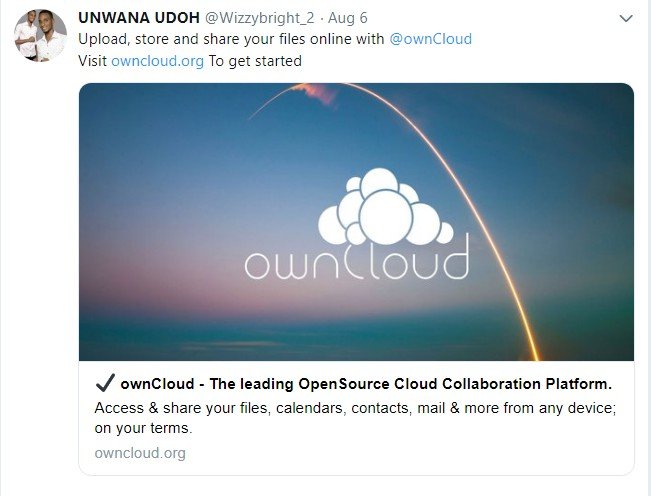
Task: Click the 'To get started' tweet text
Action: (x=255, y=61)
